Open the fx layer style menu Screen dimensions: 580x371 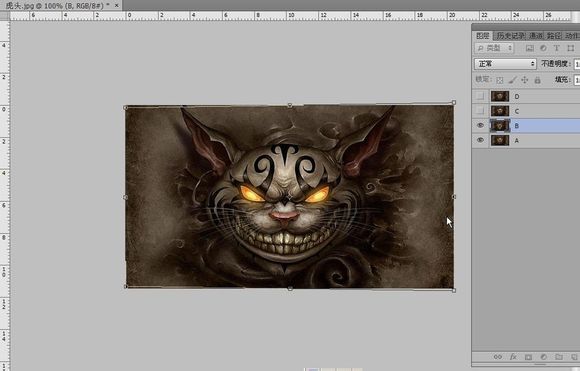point(513,357)
